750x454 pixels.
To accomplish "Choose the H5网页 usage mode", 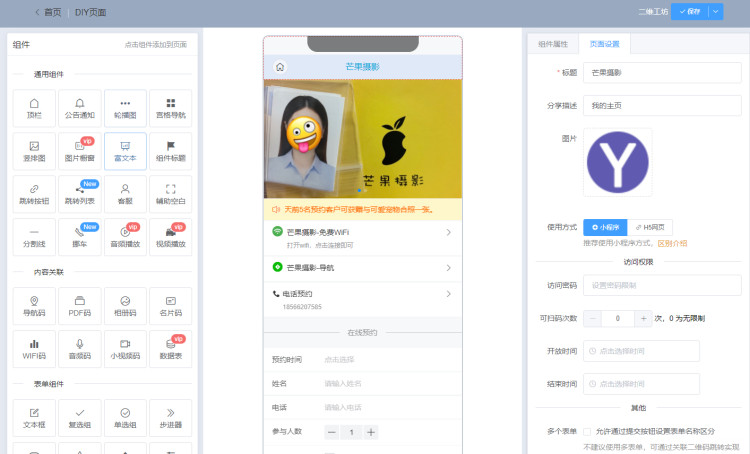I will 652,227.
